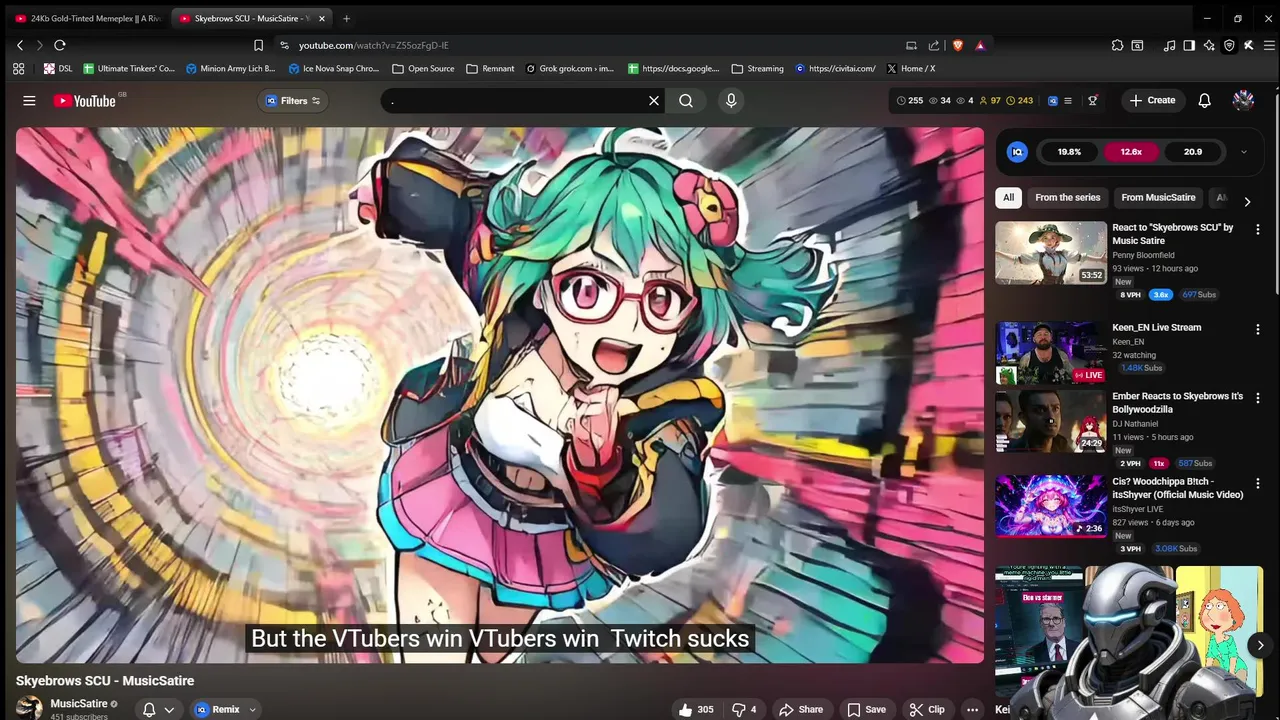
Task: Click the 12.6x vidIQ multiplier pill
Action: click(x=1131, y=152)
